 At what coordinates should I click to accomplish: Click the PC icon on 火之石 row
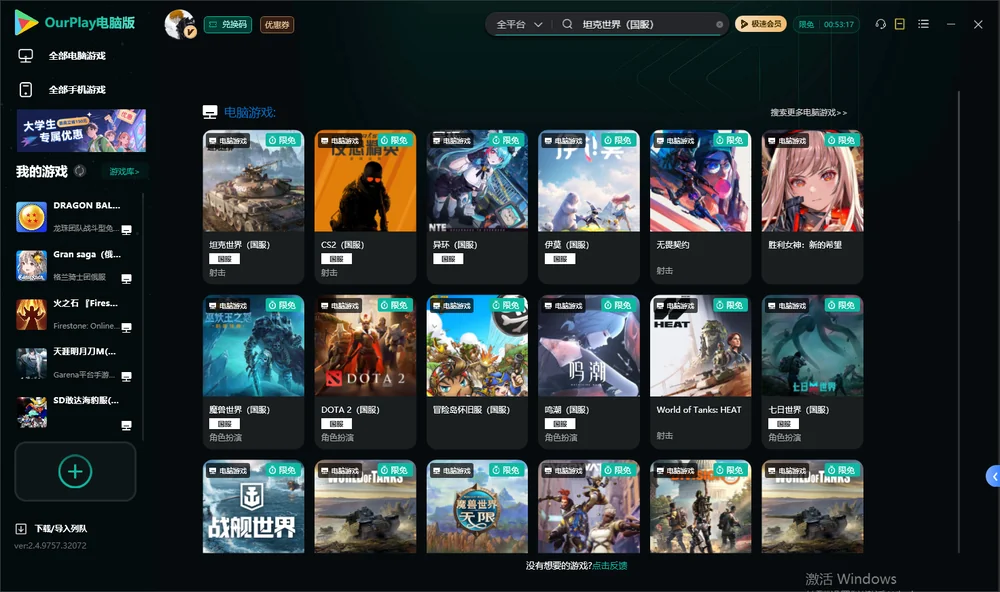126,327
